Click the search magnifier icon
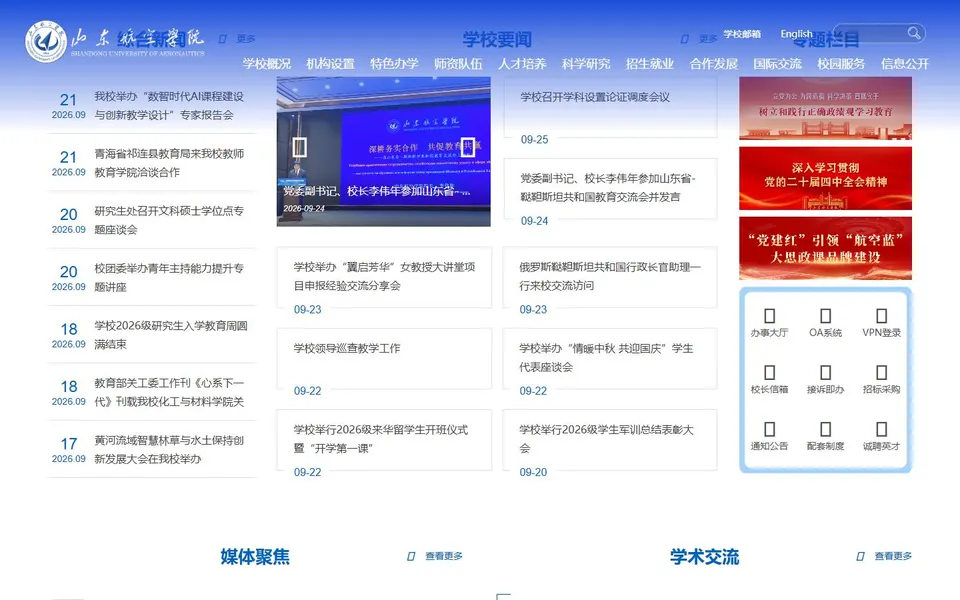960x600 pixels. (x=913, y=33)
